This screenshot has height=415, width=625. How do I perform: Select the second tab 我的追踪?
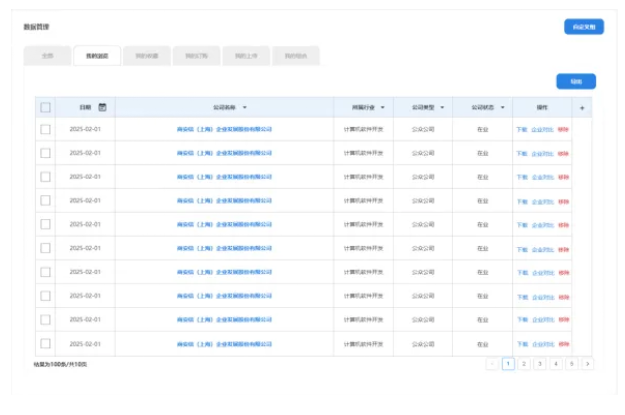96,57
